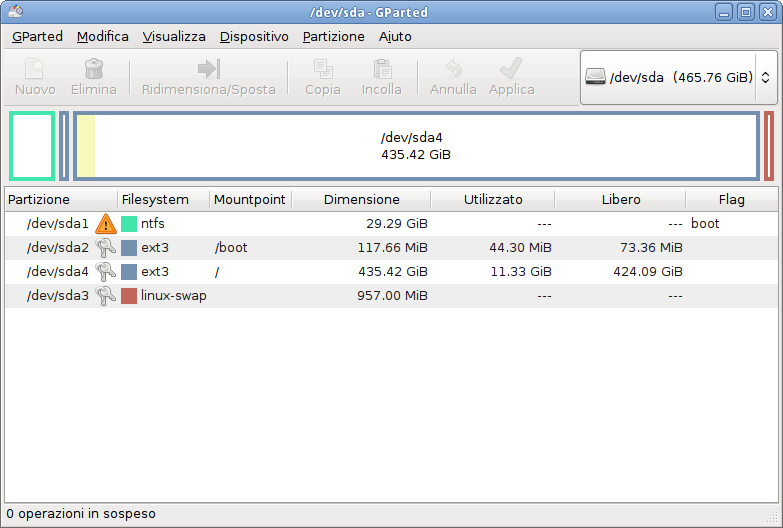
Task: Select the /dev/sda4 partition row
Action: [392, 271]
